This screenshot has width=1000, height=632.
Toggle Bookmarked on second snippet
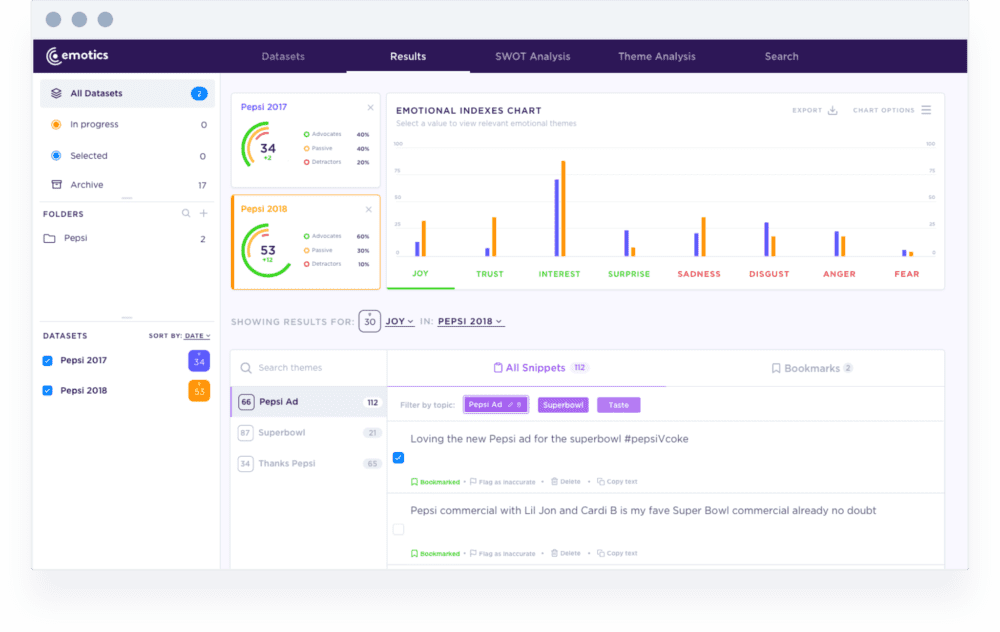tap(435, 554)
